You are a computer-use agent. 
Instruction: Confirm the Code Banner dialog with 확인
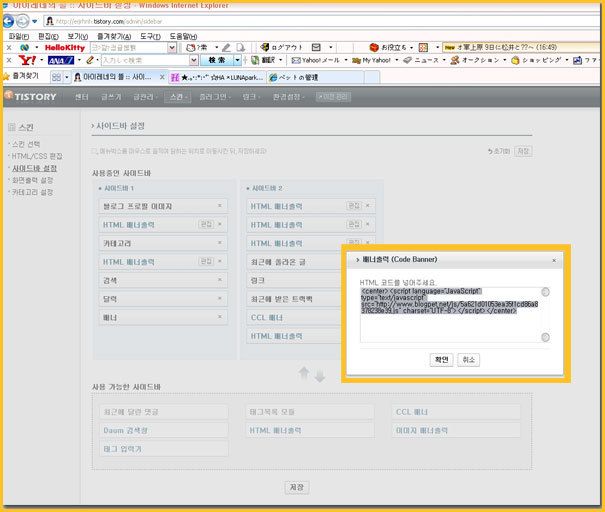tap(441, 360)
